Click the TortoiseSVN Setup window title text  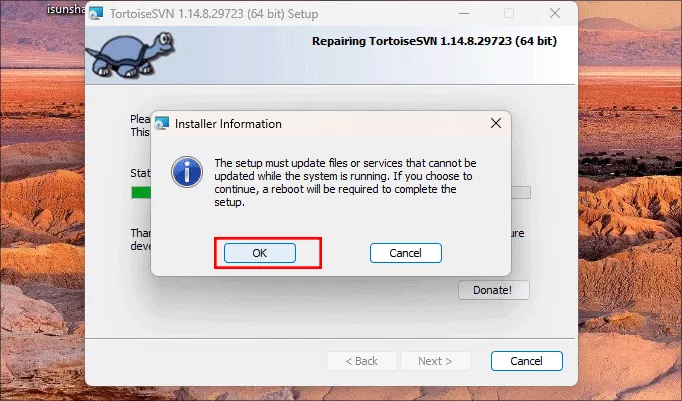click(x=214, y=14)
